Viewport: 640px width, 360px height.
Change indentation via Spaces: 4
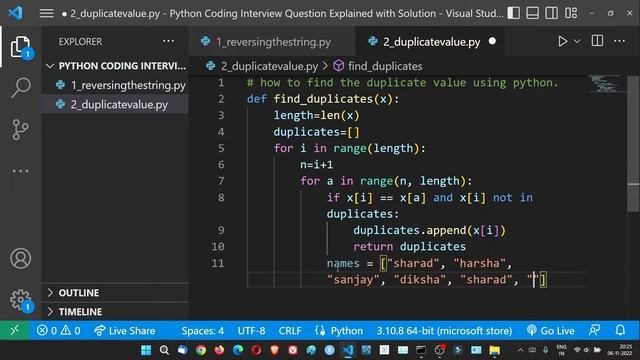(202, 331)
